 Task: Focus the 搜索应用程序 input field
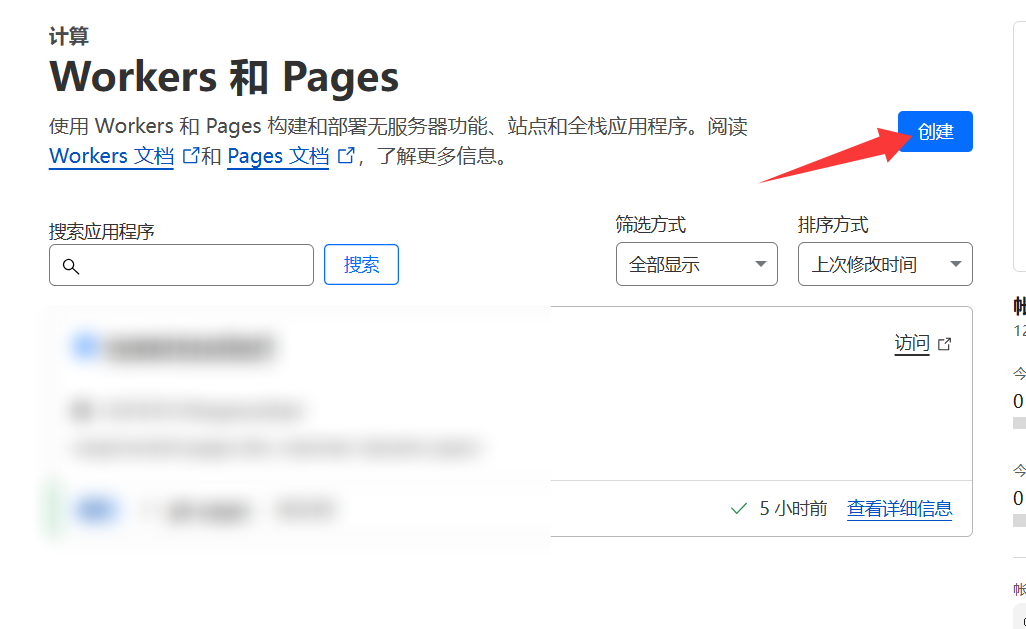pyautogui.click(x=181, y=265)
